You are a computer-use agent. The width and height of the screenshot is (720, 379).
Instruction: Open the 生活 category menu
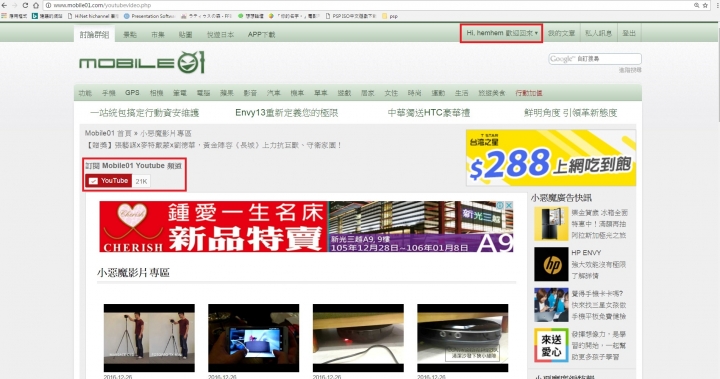tap(461, 93)
